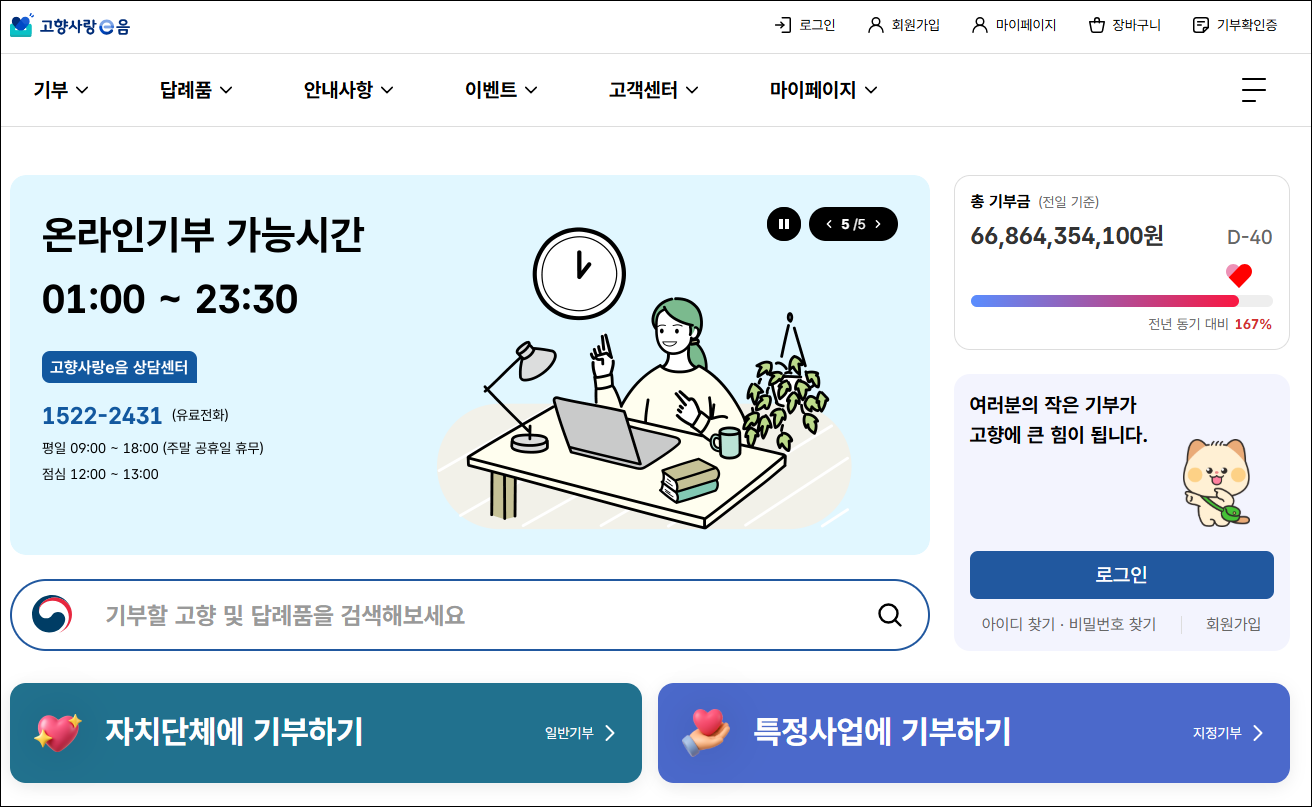Viewport: 1312px width, 807px height.
Task: Expand the 기부 menu
Action: point(61,90)
